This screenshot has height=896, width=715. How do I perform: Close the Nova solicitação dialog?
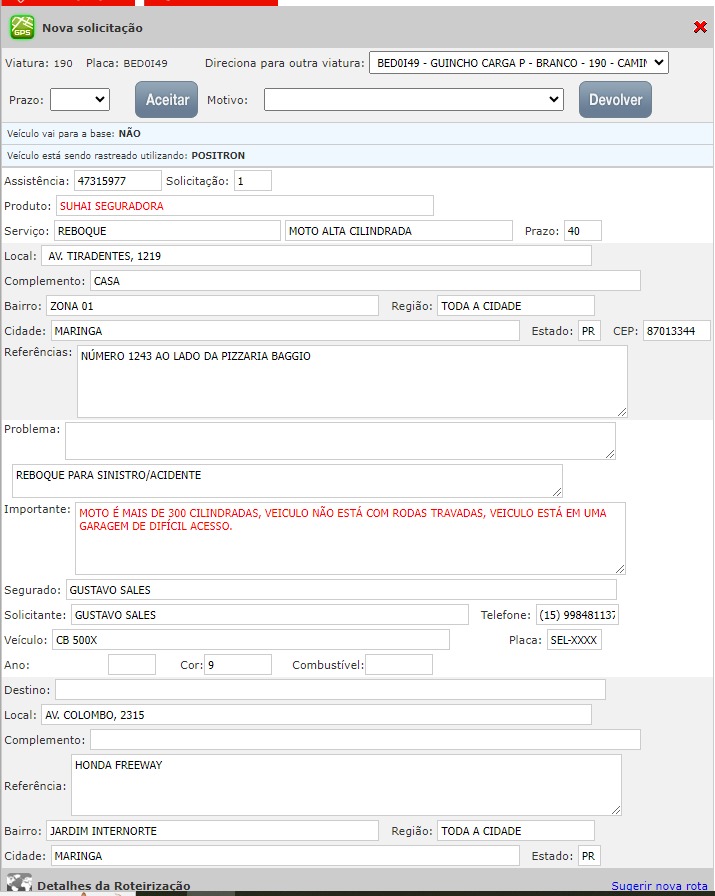pyautogui.click(x=700, y=27)
